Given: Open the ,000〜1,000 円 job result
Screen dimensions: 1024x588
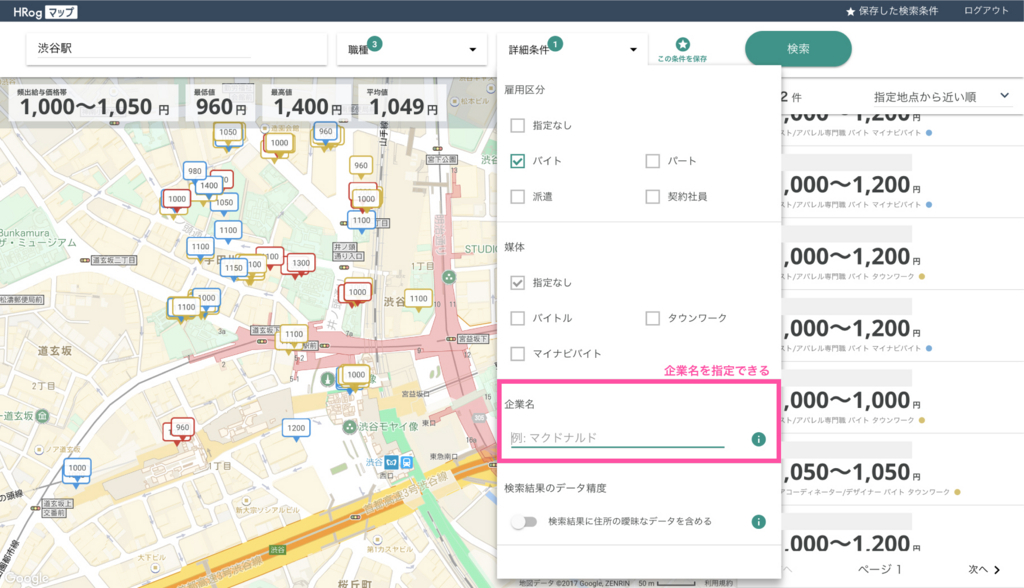Looking at the screenshot, I should (902, 398).
